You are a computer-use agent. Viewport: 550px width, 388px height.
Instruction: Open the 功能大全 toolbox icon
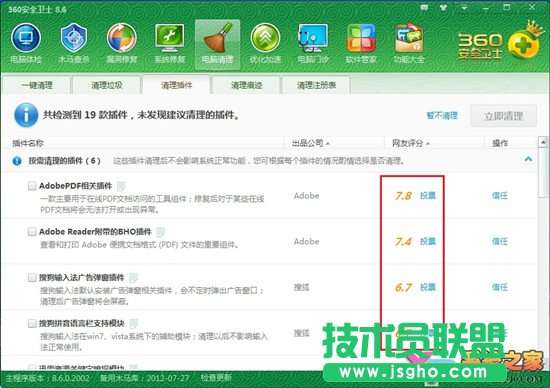(x=409, y=43)
